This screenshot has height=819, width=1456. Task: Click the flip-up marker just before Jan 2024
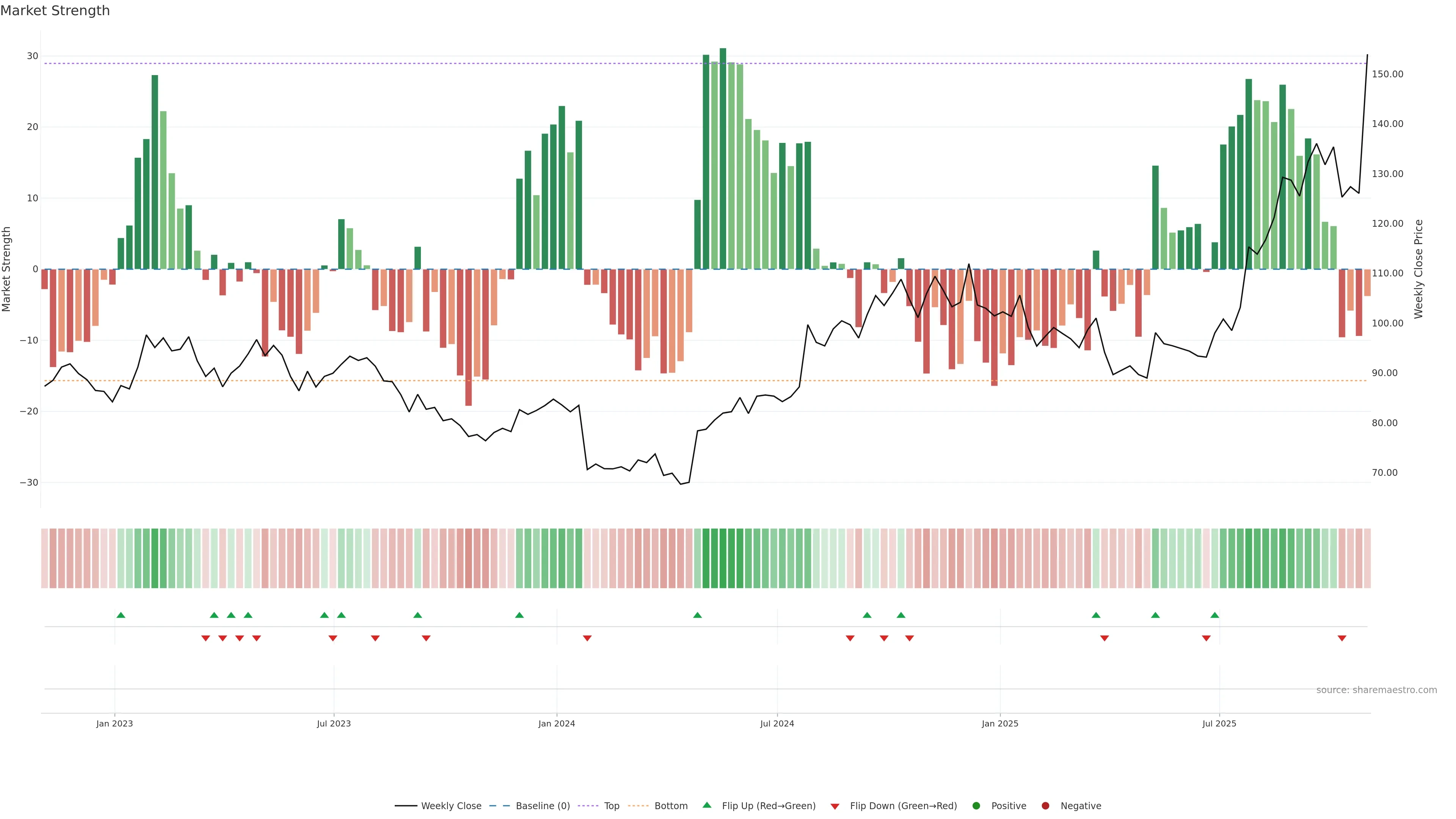click(519, 615)
